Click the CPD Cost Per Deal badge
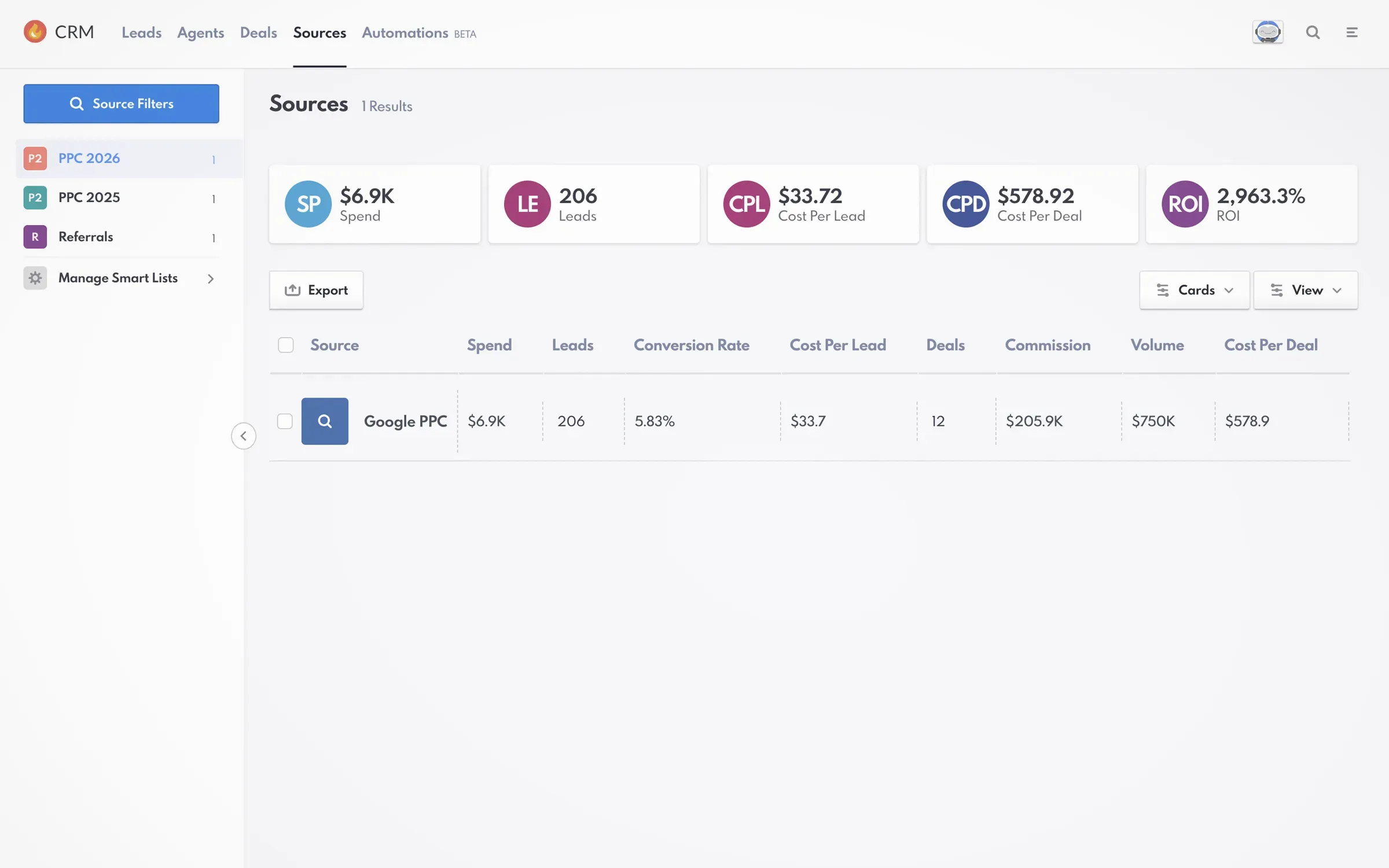Viewport: 1389px width, 868px height. coord(966,204)
